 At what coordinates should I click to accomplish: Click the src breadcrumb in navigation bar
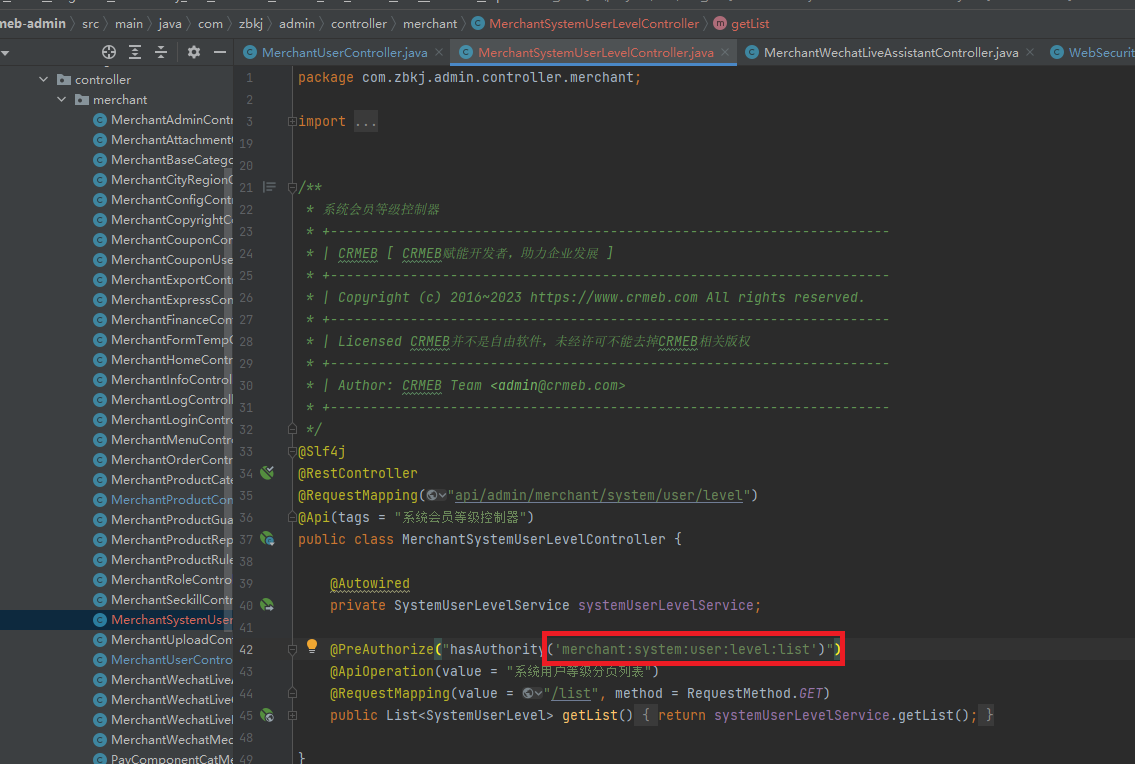click(90, 24)
